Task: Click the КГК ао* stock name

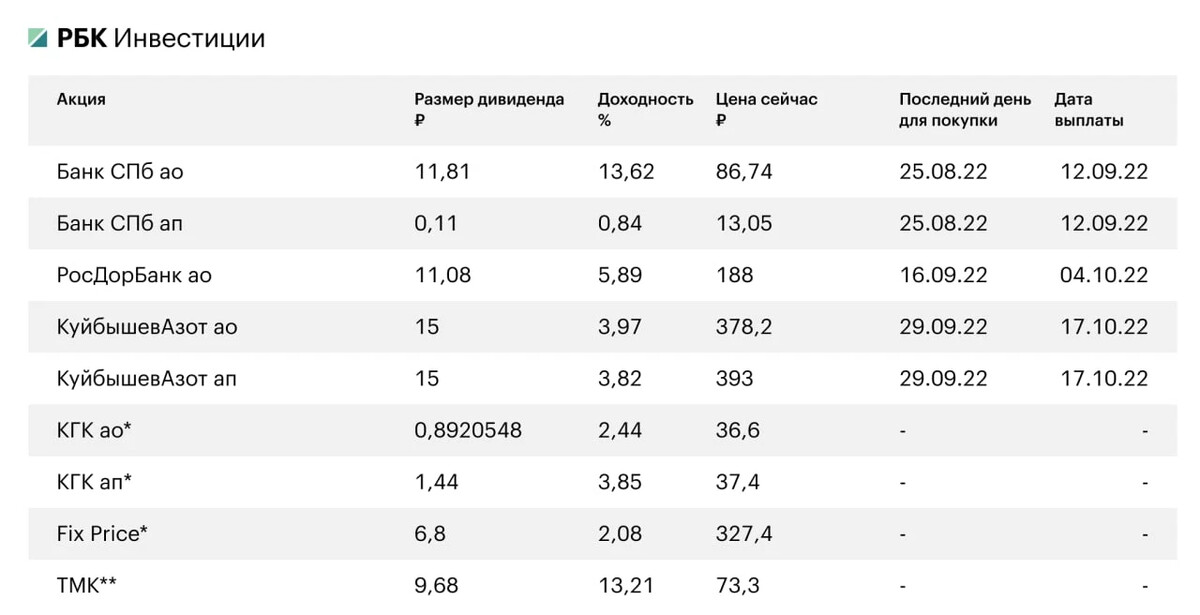Action: [x=95, y=431]
